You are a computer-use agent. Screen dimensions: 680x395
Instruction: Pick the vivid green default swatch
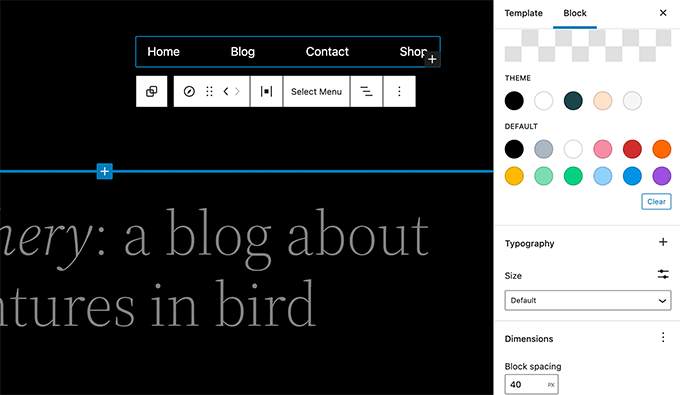pos(573,176)
